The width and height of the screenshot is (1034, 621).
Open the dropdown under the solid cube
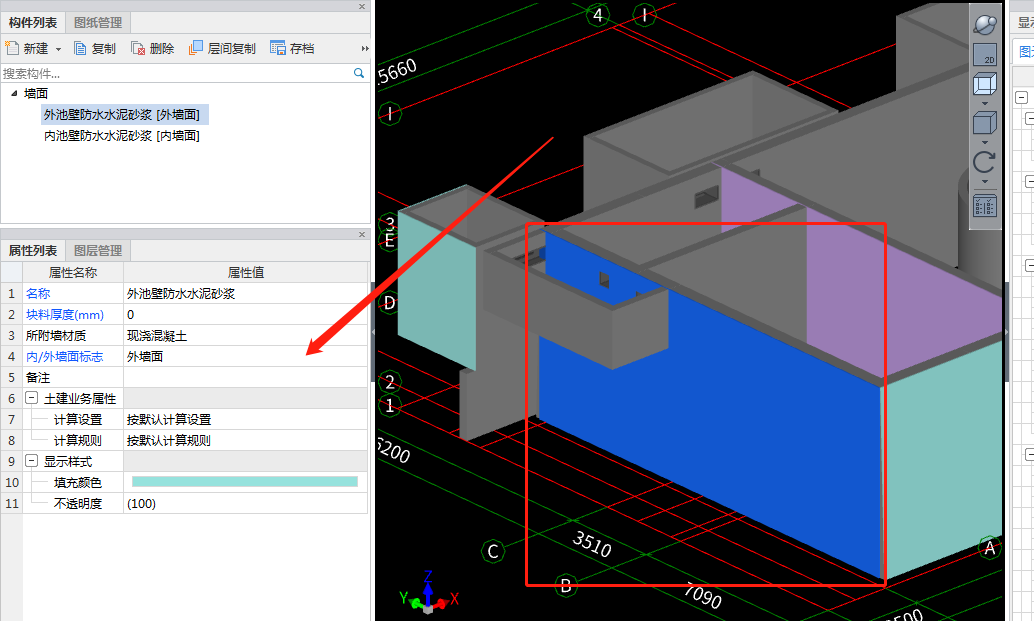[985, 142]
